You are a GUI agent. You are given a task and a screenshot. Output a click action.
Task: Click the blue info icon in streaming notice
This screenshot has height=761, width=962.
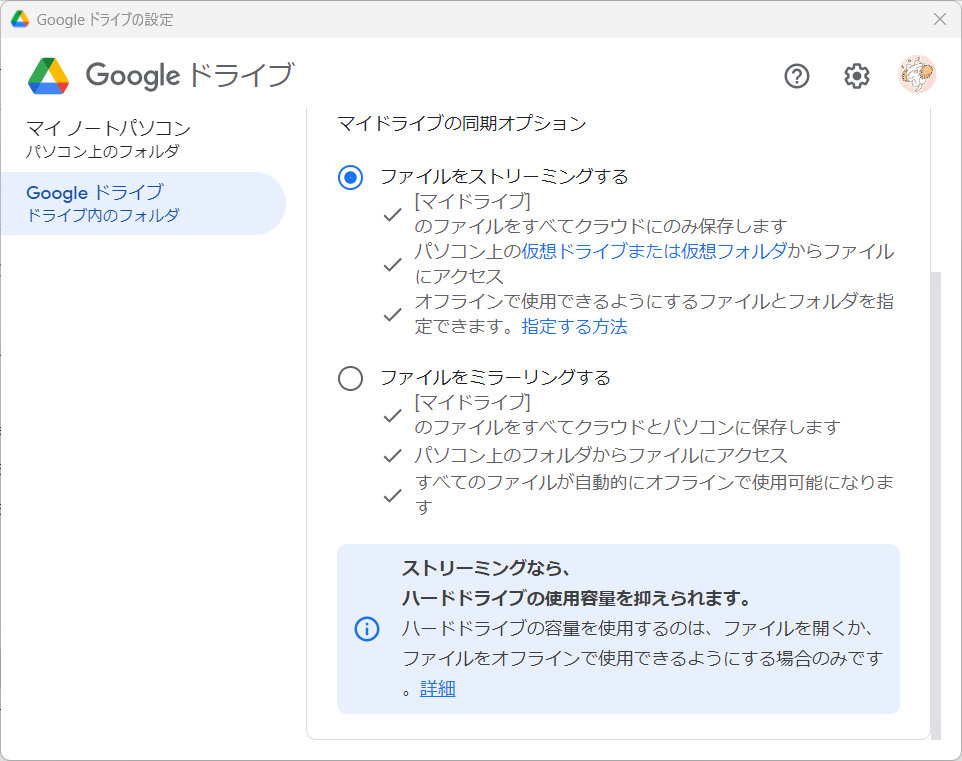(x=367, y=629)
